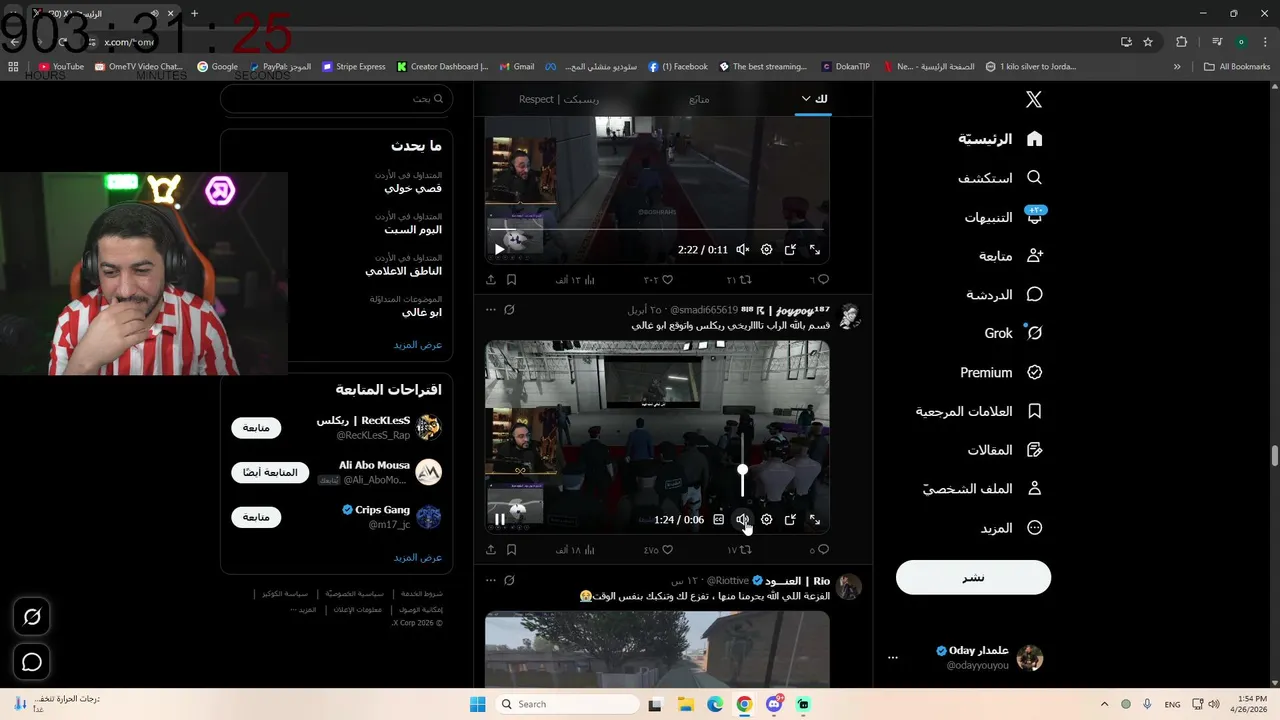1280x720 pixels.
Task: Enter fullscreen on joypoy video
Action: (814, 520)
